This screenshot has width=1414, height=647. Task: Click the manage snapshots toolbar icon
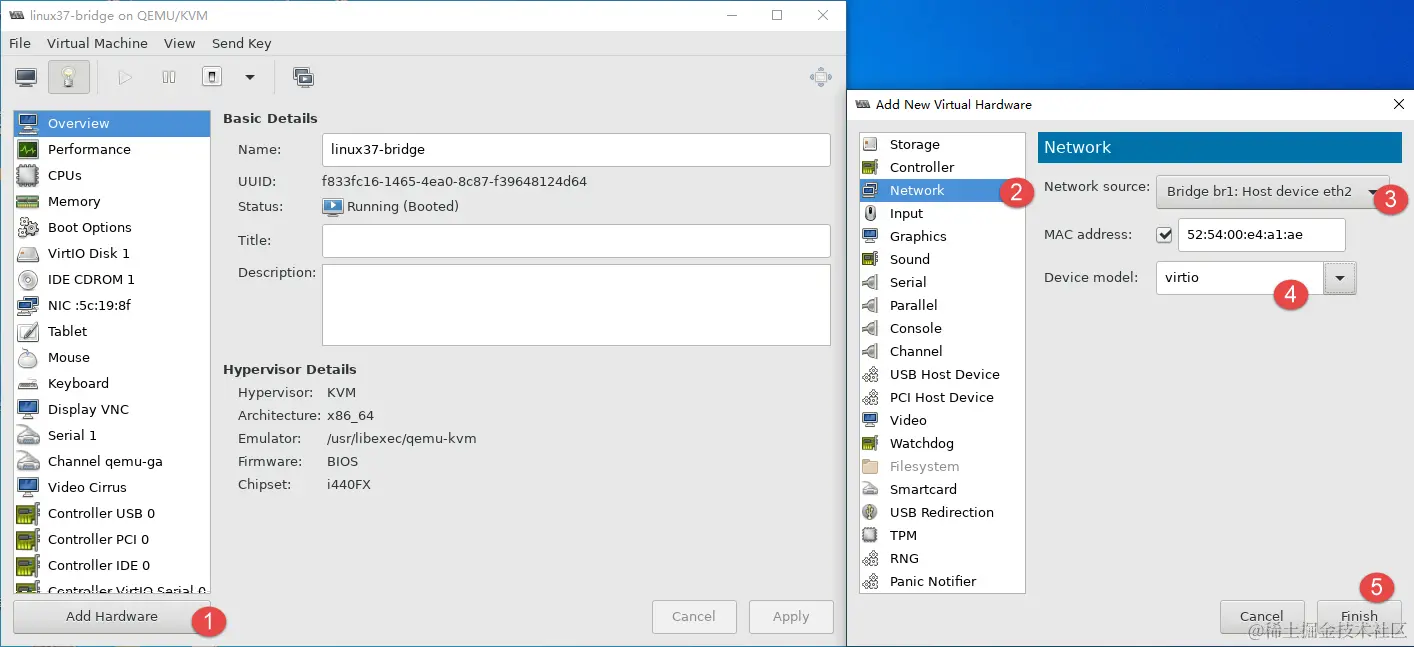(x=303, y=77)
